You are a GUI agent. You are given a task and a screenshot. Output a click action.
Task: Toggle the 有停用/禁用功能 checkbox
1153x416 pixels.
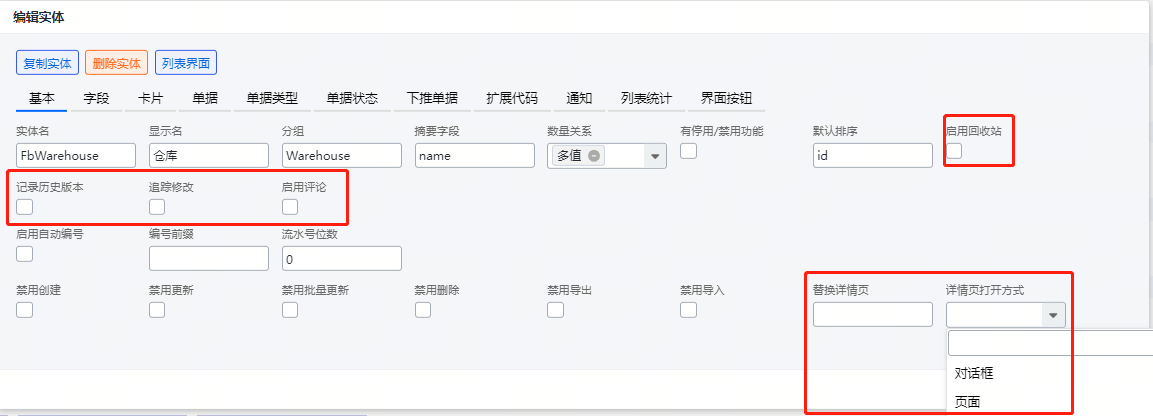tap(688, 151)
